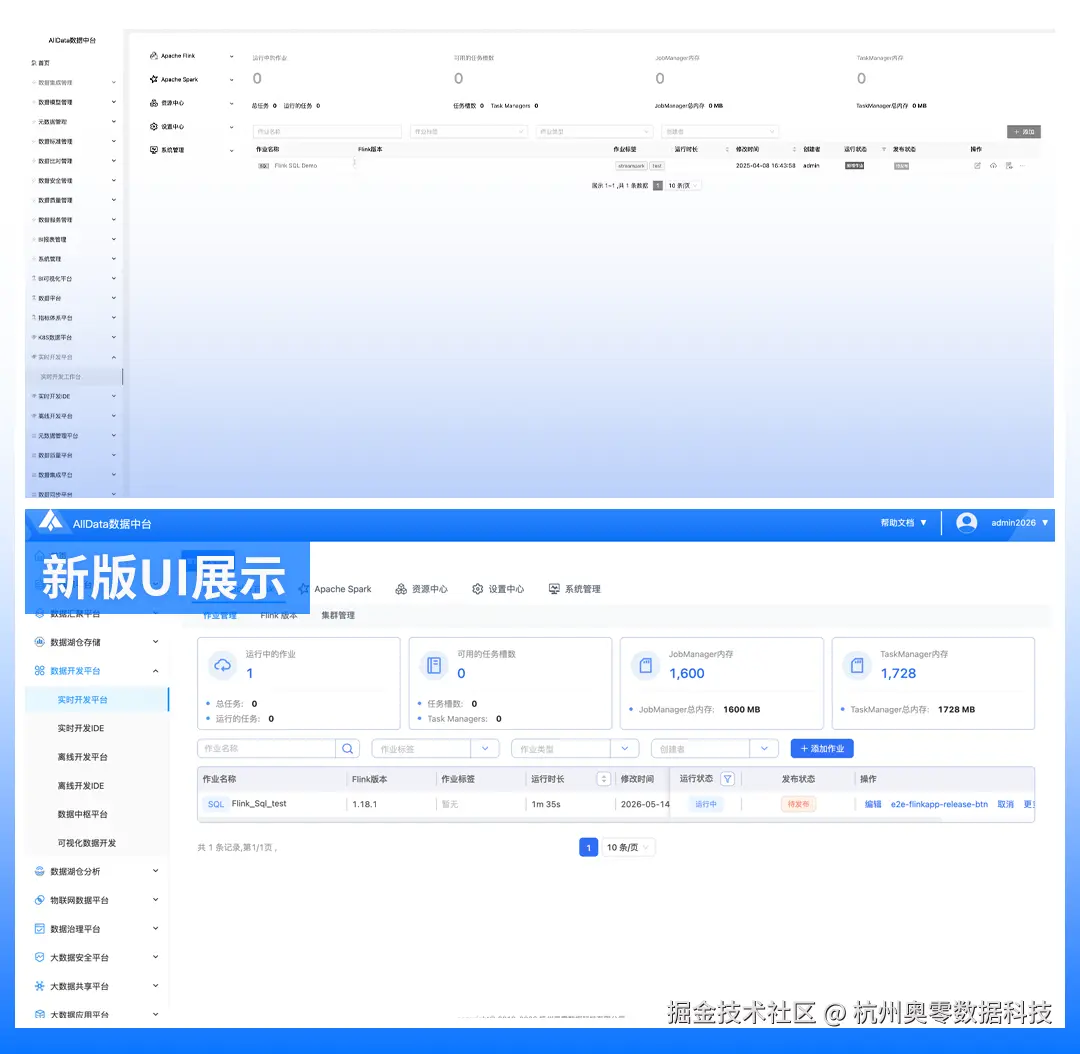Click the AllData logo in new UI header
Viewport: 1080px width, 1054px height.
pos(51,521)
